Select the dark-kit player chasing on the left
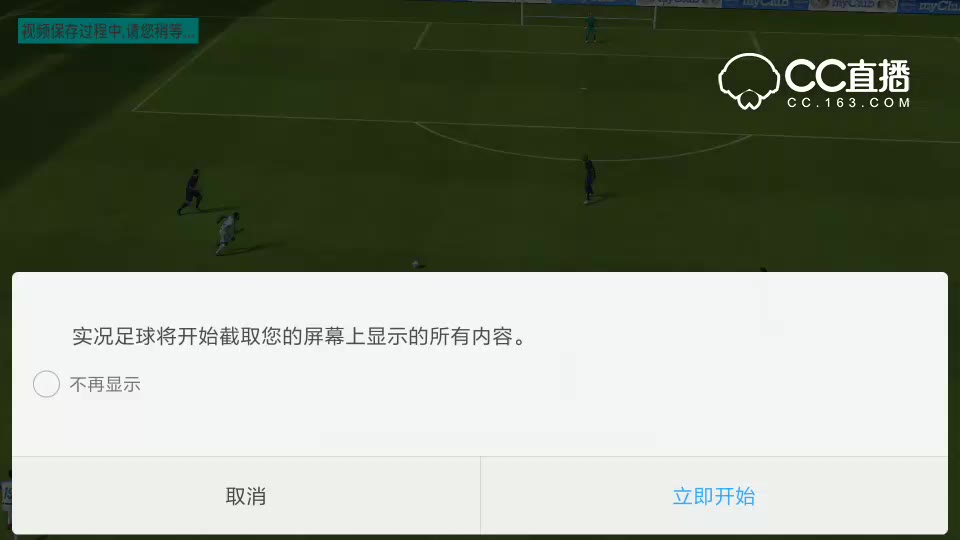 pos(192,192)
